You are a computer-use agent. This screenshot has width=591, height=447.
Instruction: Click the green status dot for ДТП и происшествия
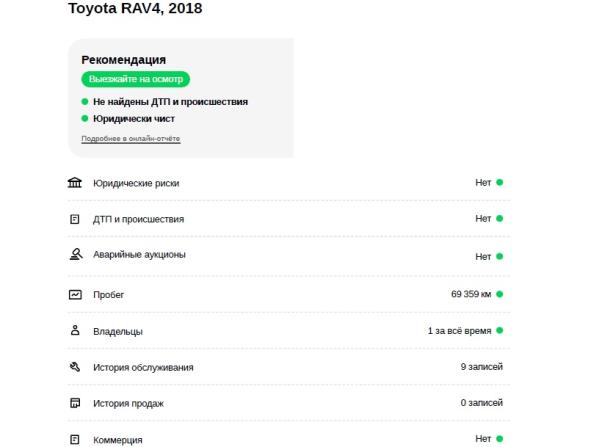pyautogui.click(x=499, y=219)
